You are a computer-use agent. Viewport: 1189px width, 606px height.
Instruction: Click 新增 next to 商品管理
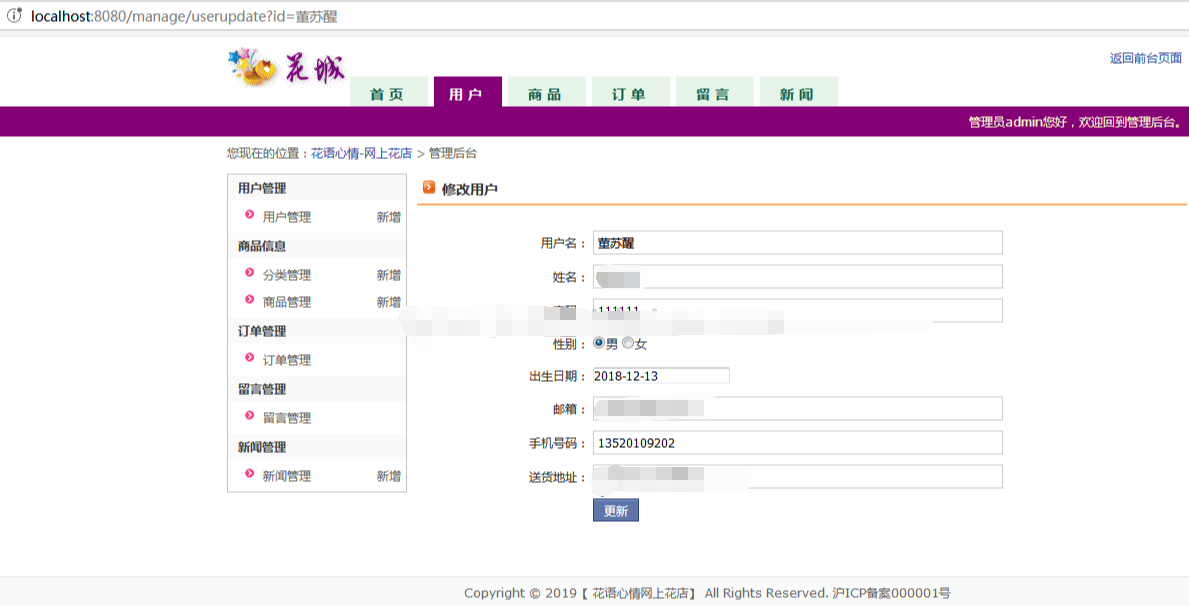pos(388,302)
